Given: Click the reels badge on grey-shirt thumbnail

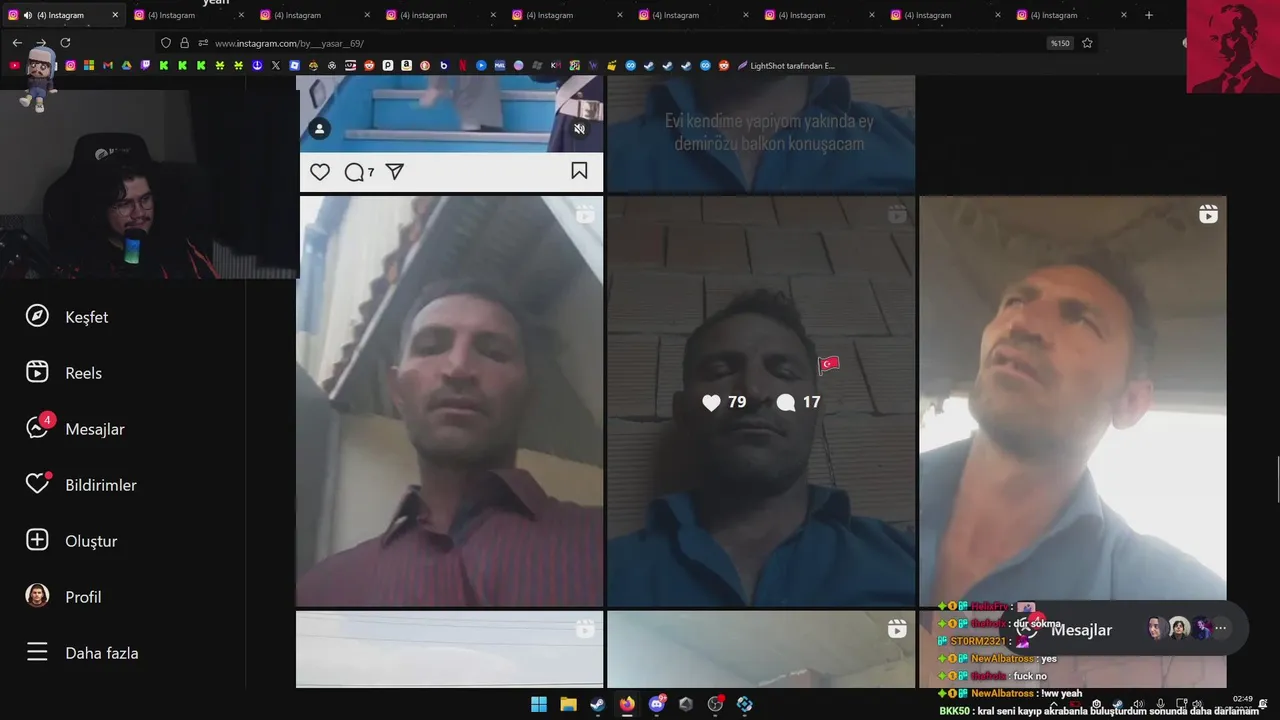Looking at the screenshot, I should 1208,214.
